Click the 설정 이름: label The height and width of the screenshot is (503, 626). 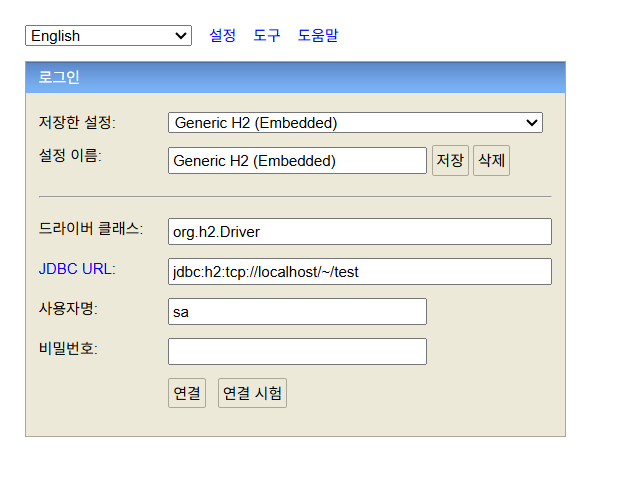pos(70,155)
